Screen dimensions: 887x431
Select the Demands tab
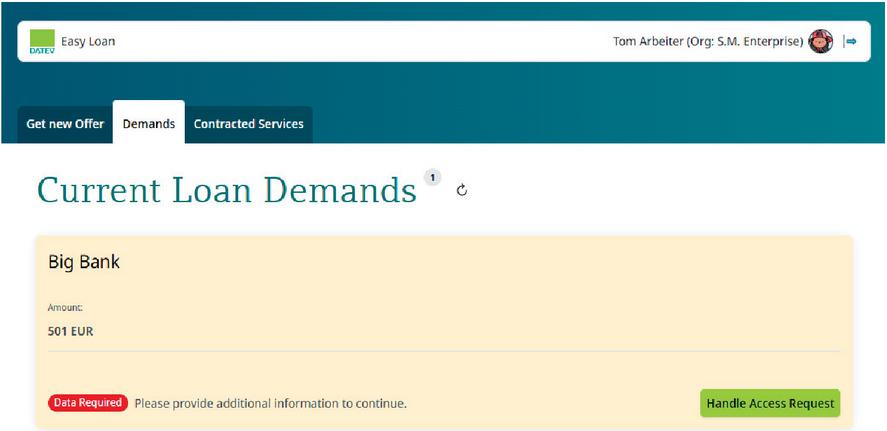(x=148, y=124)
